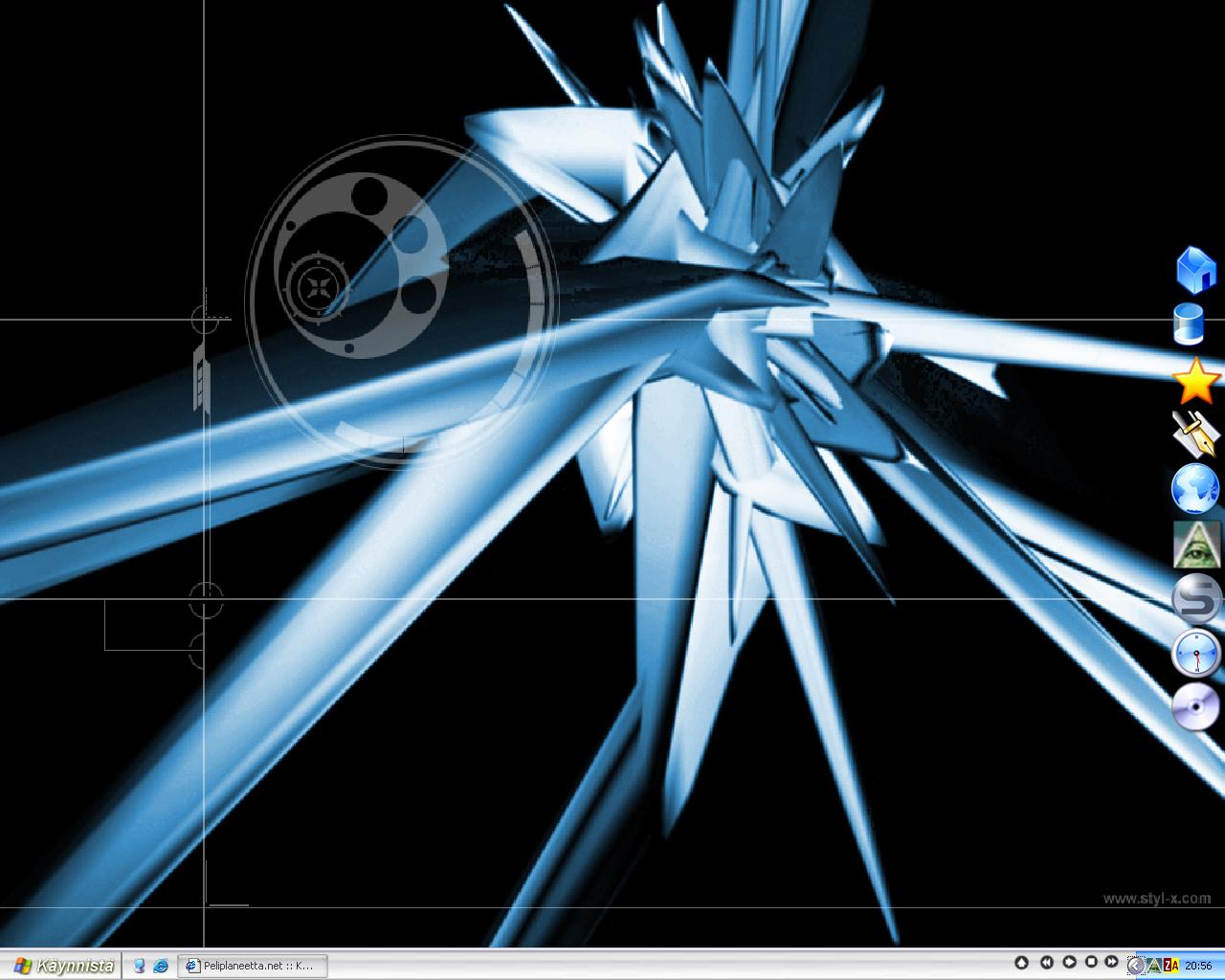Click the Messenger quick launch icon
1225x980 pixels.
pyautogui.click(x=140, y=966)
